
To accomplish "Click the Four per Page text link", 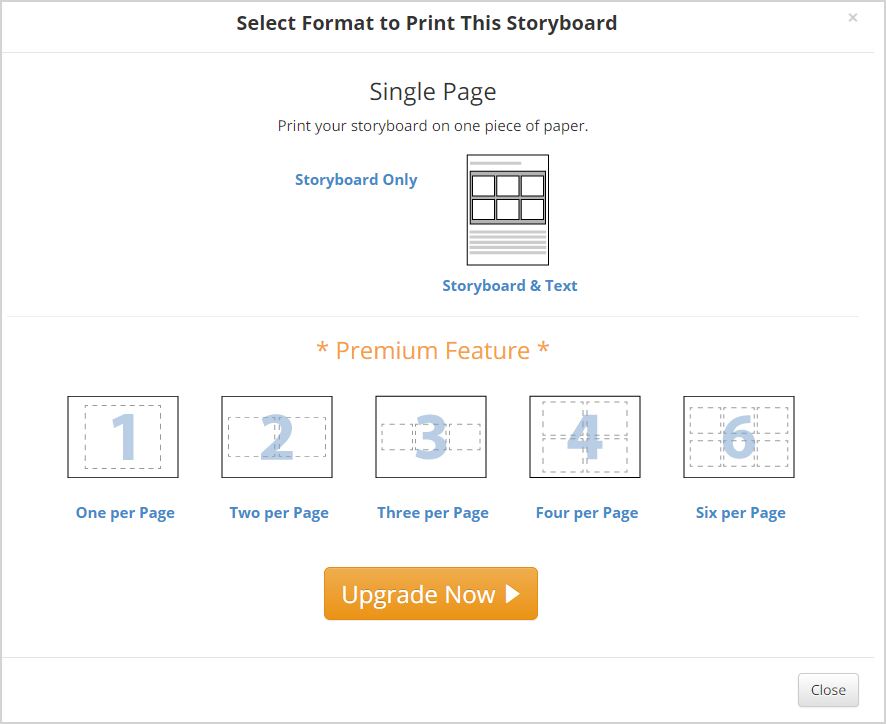I will (x=587, y=513).
